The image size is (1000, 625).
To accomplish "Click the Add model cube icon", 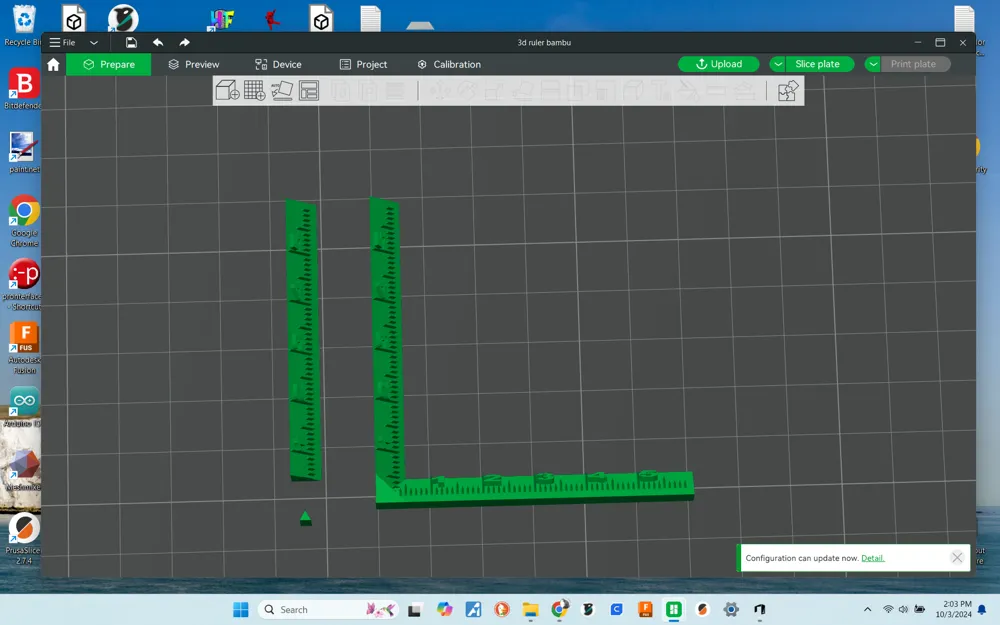I will click(228, 91).
